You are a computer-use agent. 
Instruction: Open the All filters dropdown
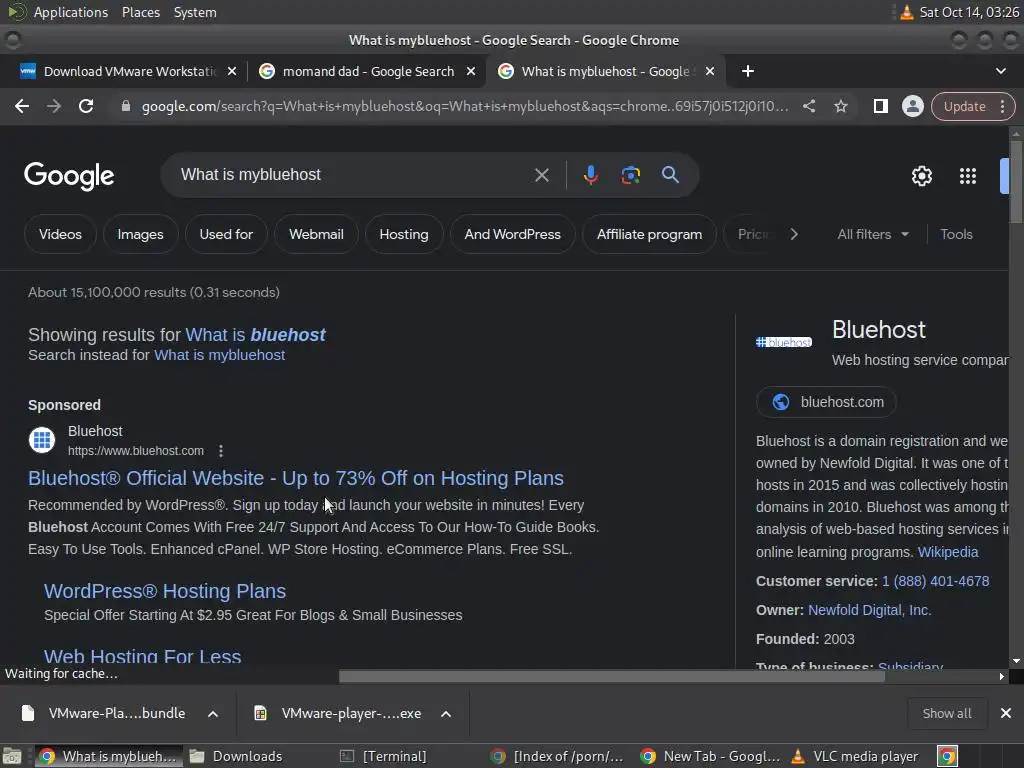click(x=873, y=234)
